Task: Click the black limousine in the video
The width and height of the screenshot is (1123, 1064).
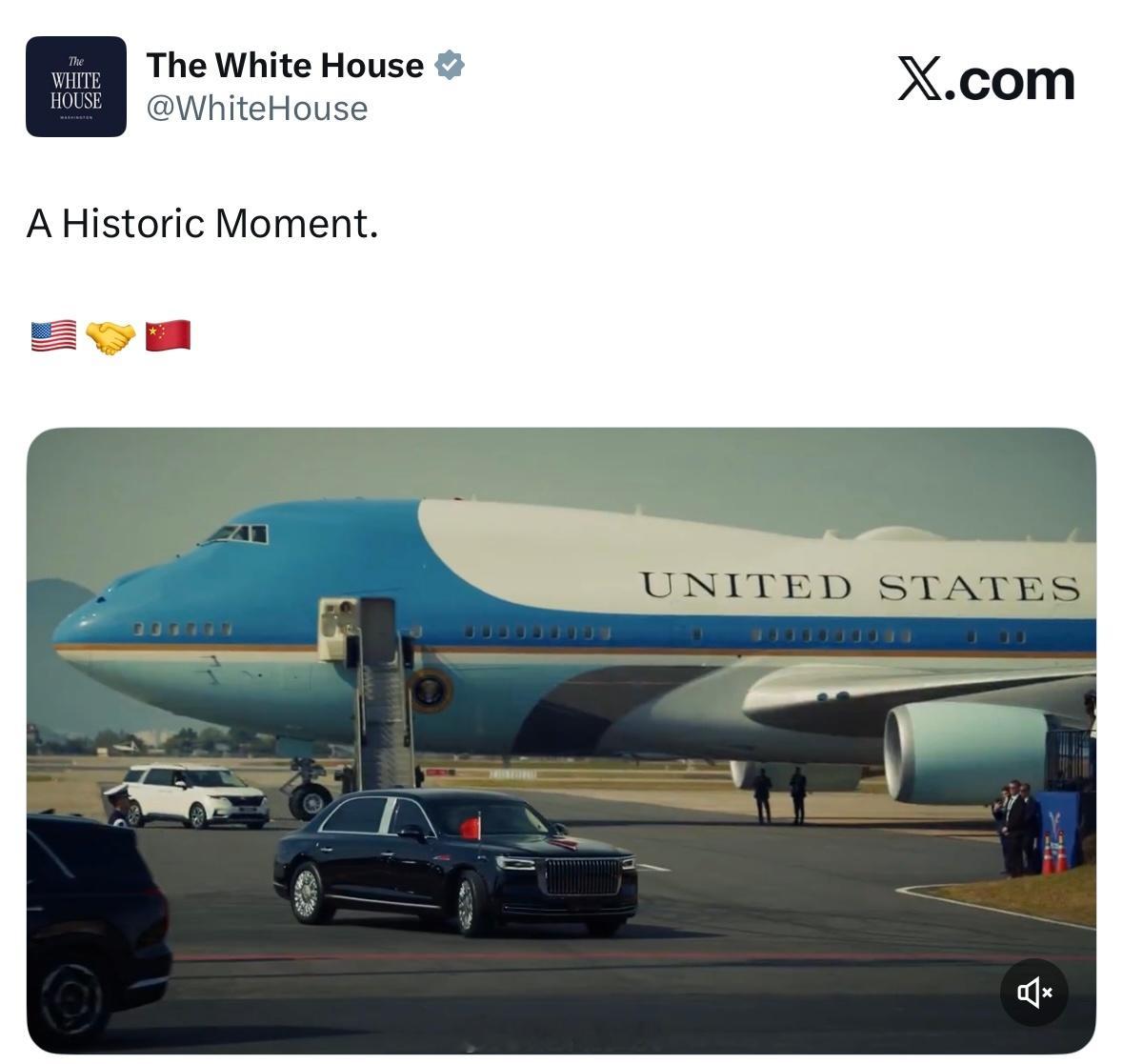Action: pos(455,861)
